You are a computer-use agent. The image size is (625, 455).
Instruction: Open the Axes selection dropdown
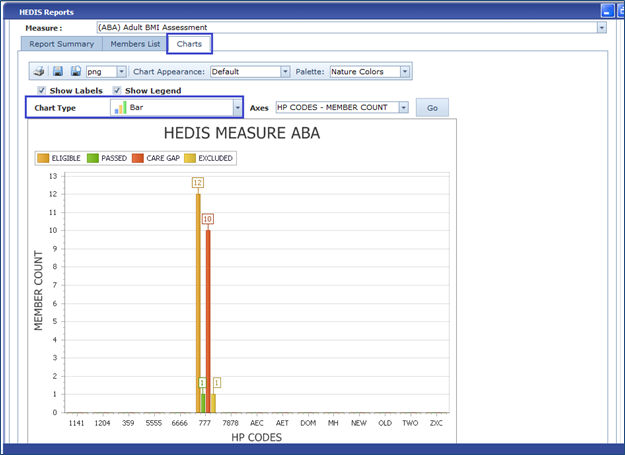click(x=403, y=107)
